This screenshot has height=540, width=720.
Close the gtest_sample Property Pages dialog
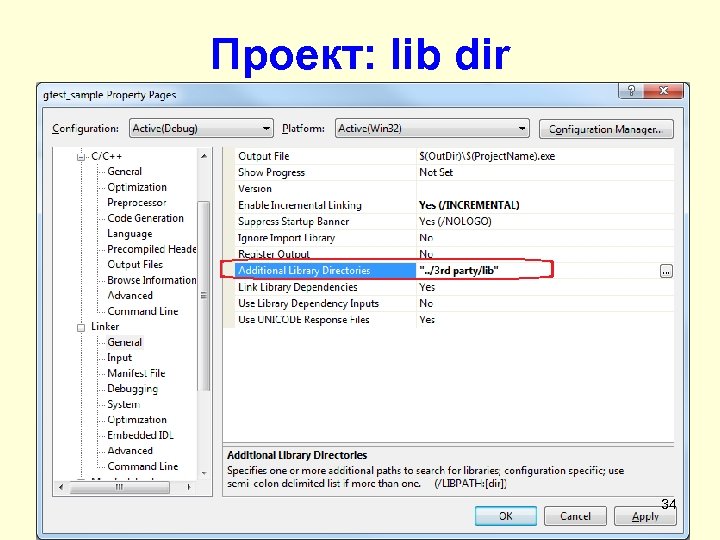[663, 90]
